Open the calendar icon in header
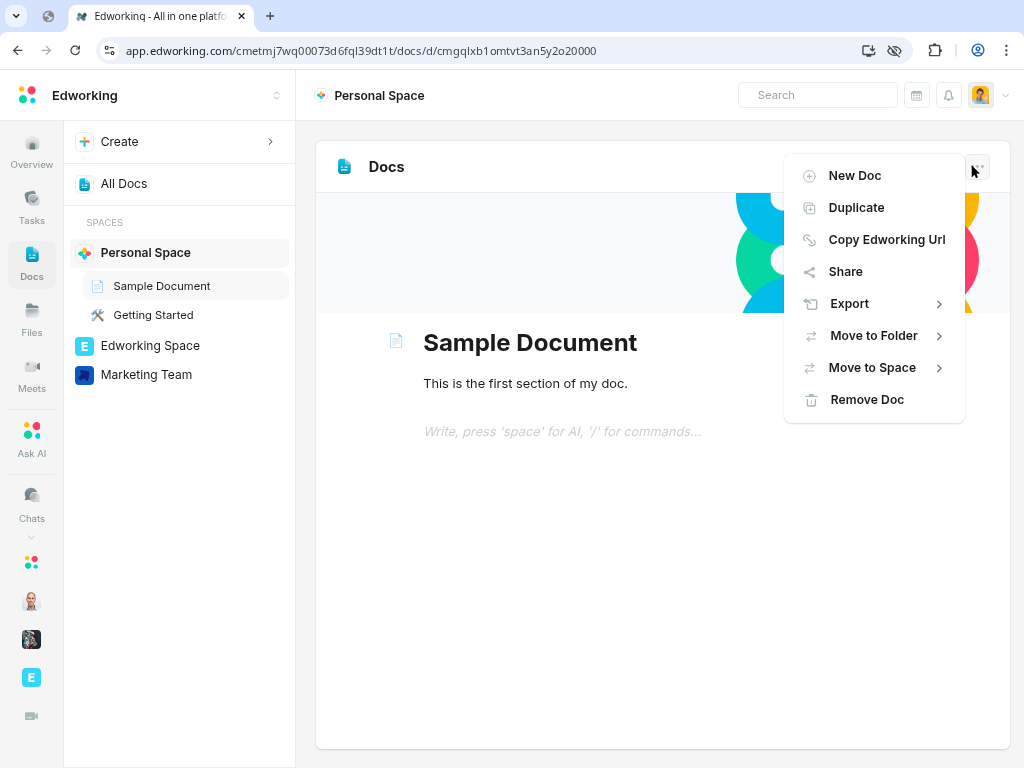The image size is (1024, 768). pyautogui.click(x=916, y=95)
